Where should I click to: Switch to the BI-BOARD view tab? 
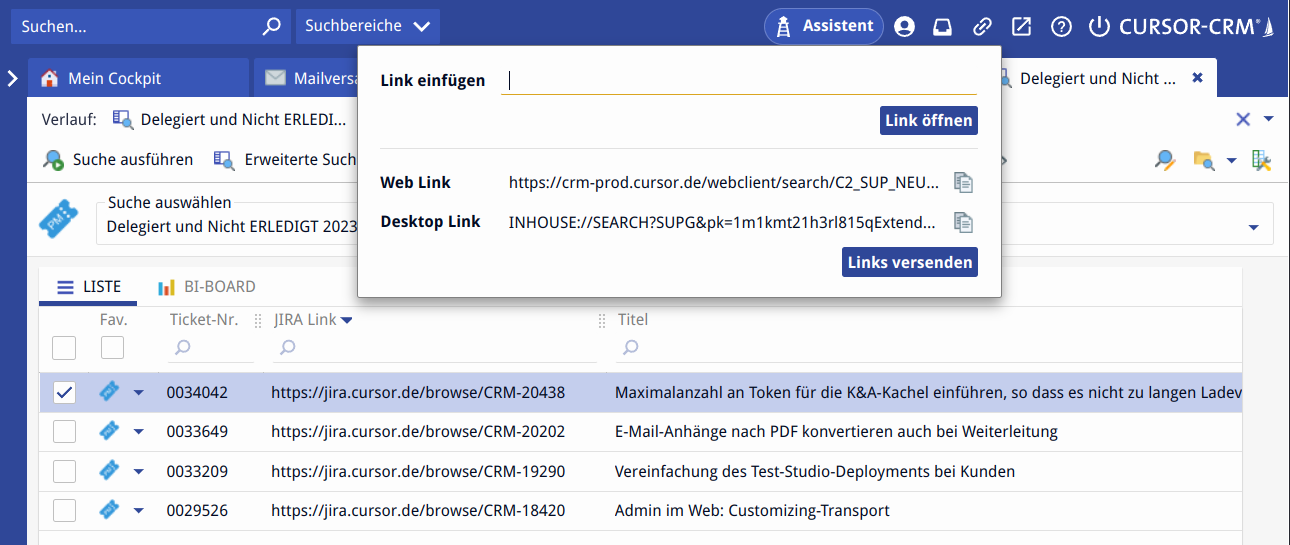[x=207, y=287]
